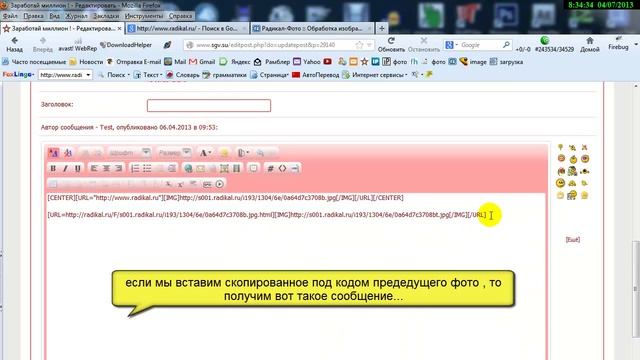The height and width of the screenshot is (360, 640).
Task: Bookmark this page with the star icon
Action: (359, 45)
